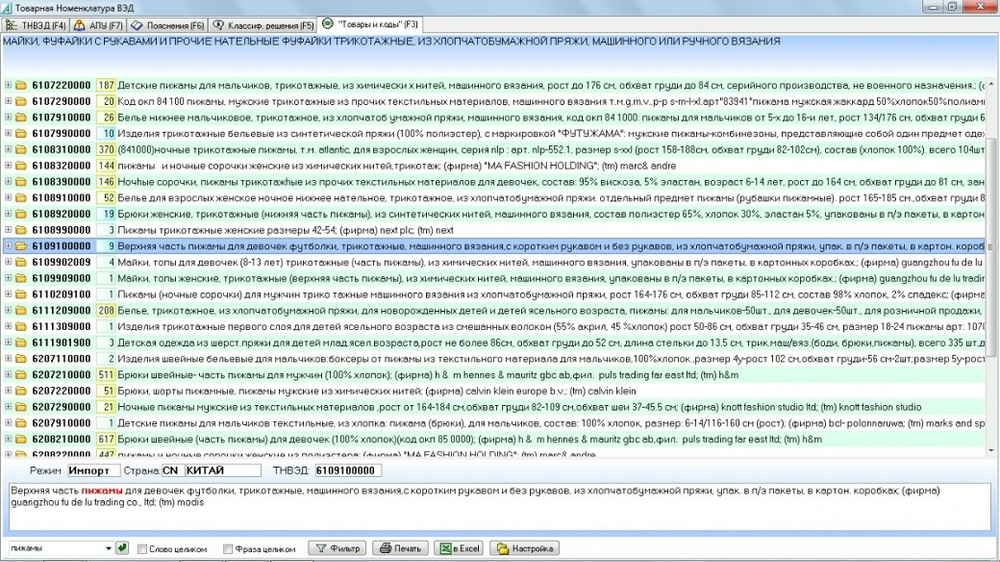
Task: Click the folder icon of row 6109100000
Action: tap(21, 246)
